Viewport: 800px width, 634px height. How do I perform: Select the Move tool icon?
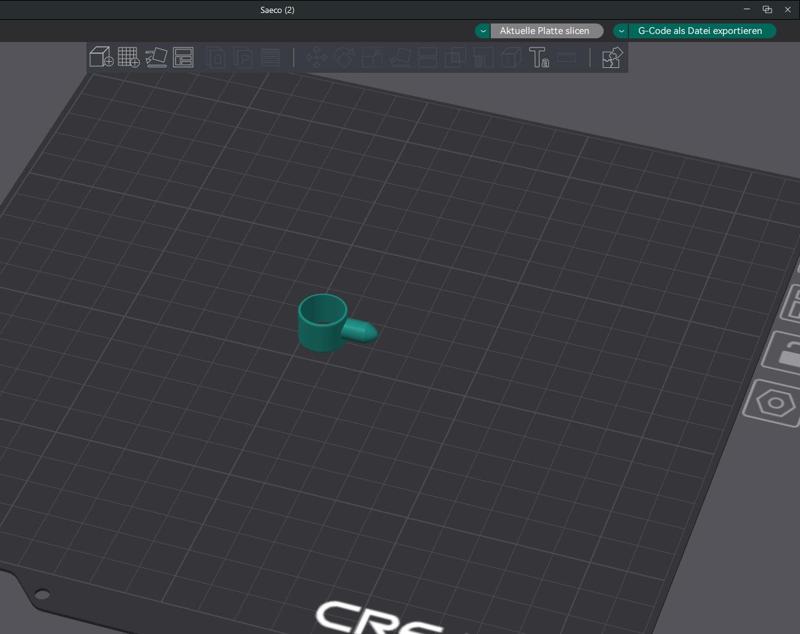[x=316, y=58]
